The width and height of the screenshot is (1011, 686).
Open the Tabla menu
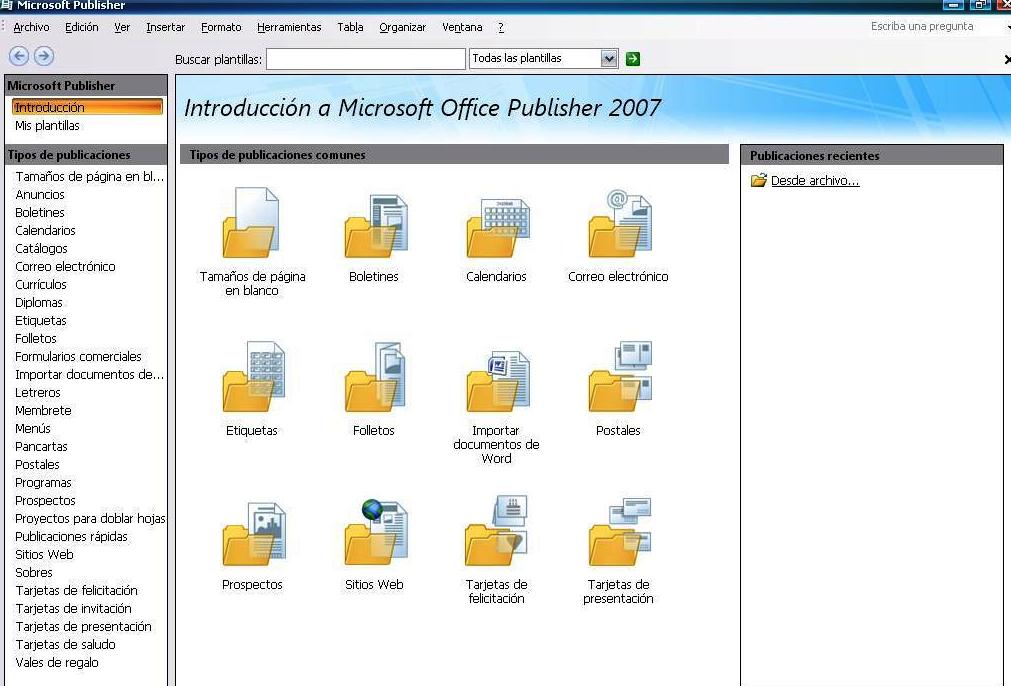(350, 27)
